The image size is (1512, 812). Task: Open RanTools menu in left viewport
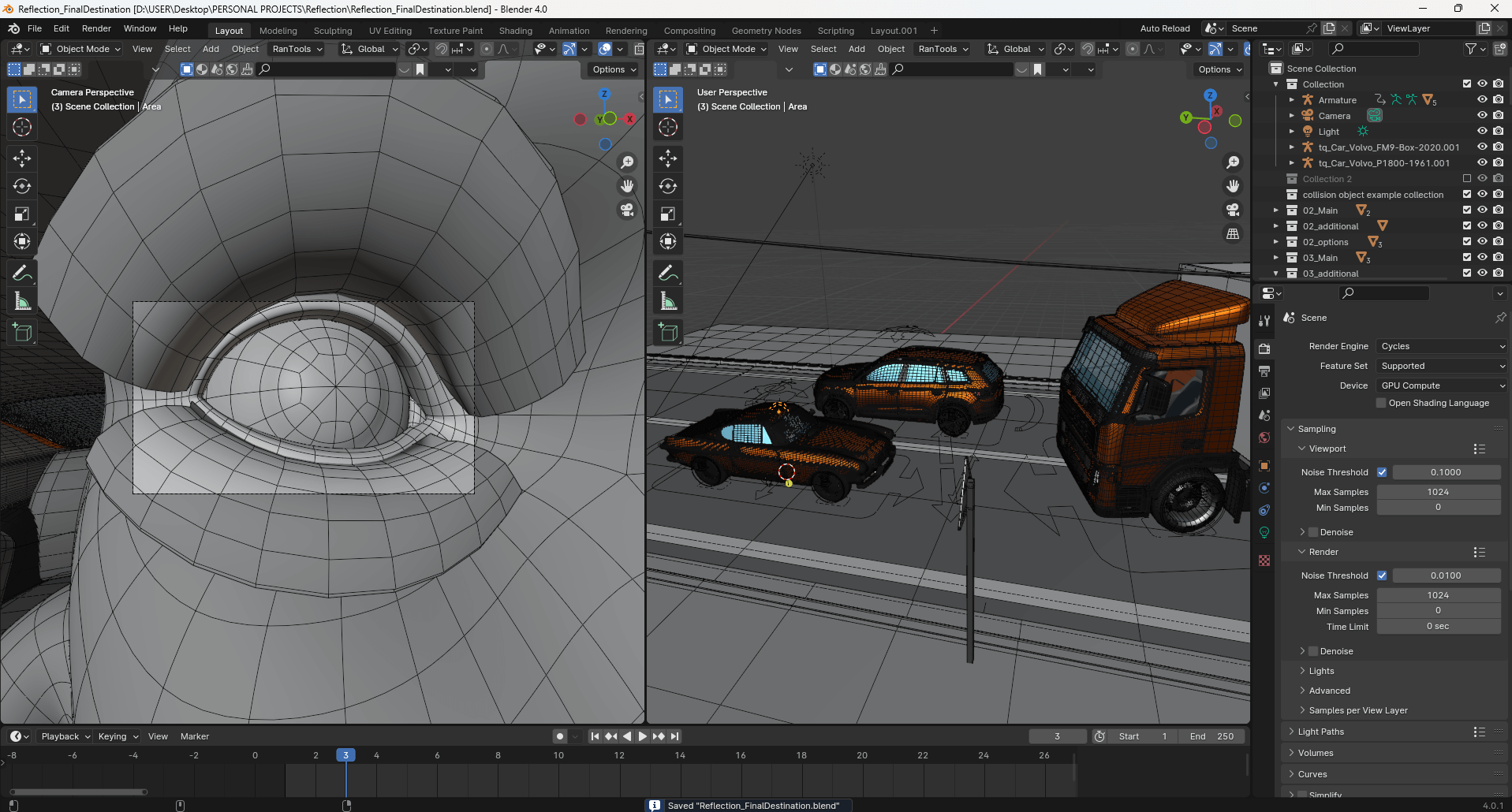tap(297, 49)
